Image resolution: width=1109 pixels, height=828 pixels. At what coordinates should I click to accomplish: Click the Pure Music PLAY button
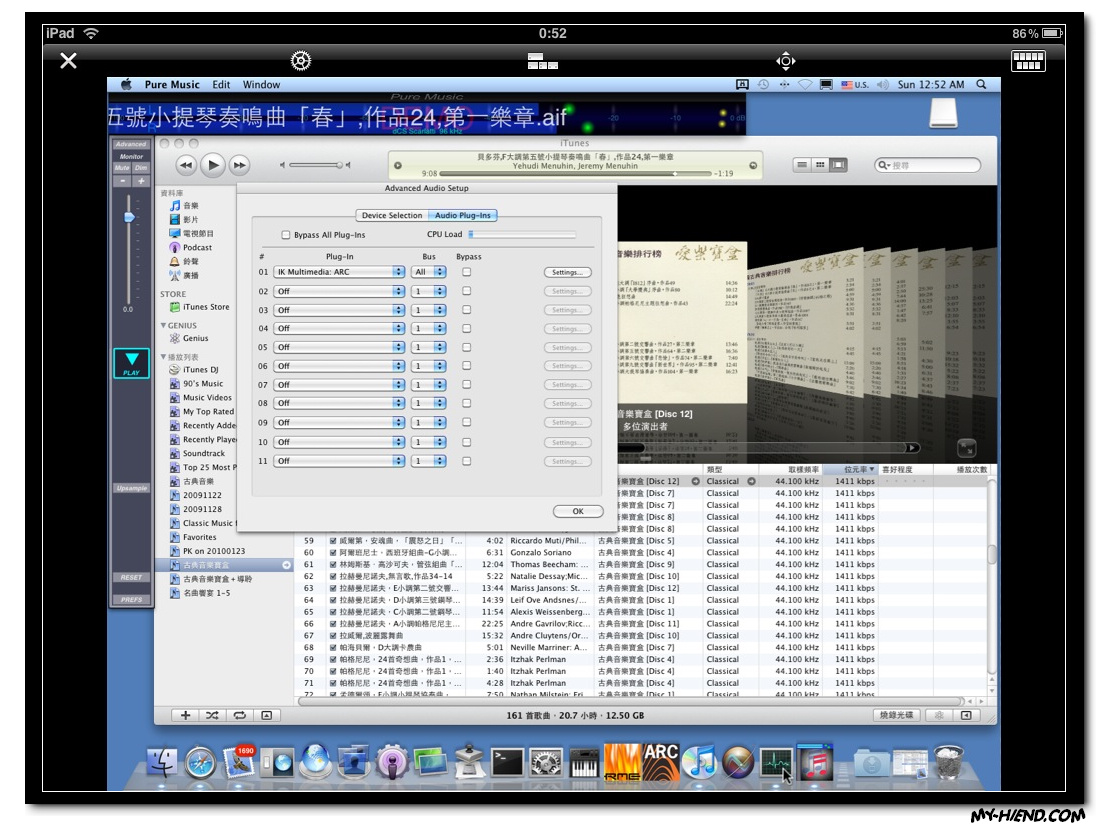(132, 363)
